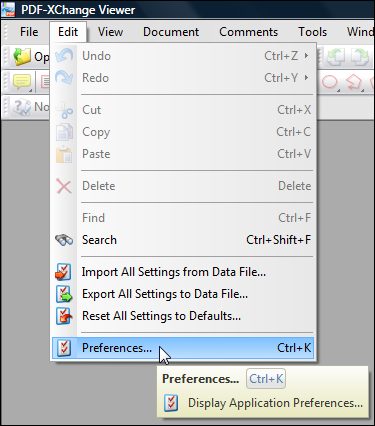
Task: Open the View menu
Action: coord(110,32)
